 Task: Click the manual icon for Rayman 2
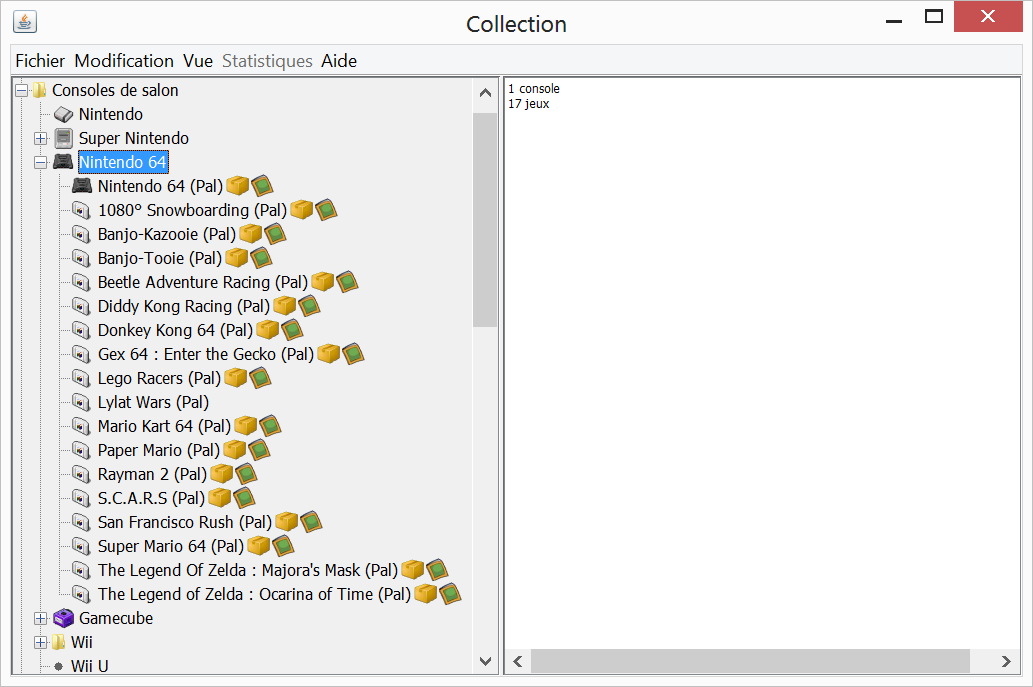click(x=246, y=474)
